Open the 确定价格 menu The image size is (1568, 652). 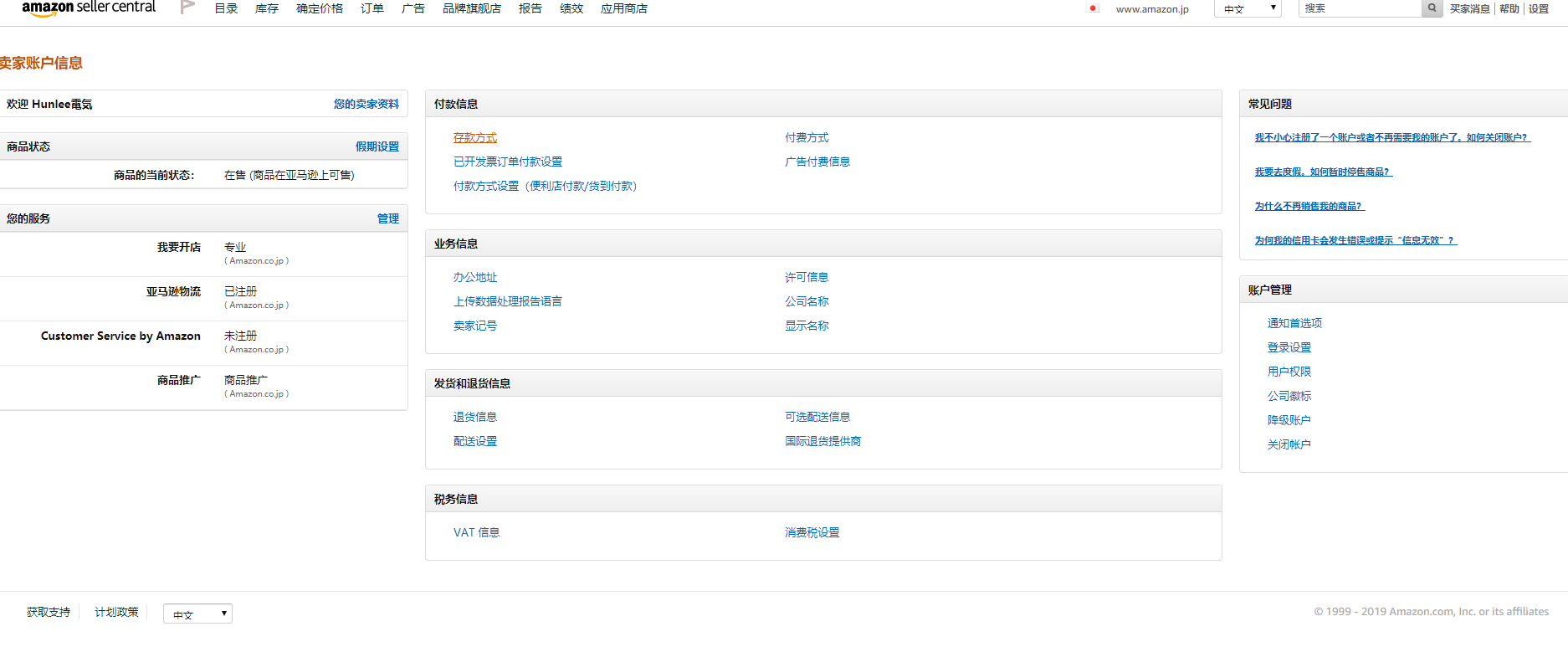tap(320, 8)
